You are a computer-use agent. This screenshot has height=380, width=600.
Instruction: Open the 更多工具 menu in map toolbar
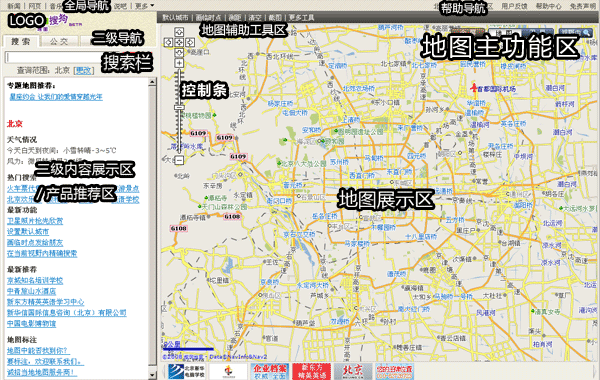pyautogui.click(x=301, y=18)
